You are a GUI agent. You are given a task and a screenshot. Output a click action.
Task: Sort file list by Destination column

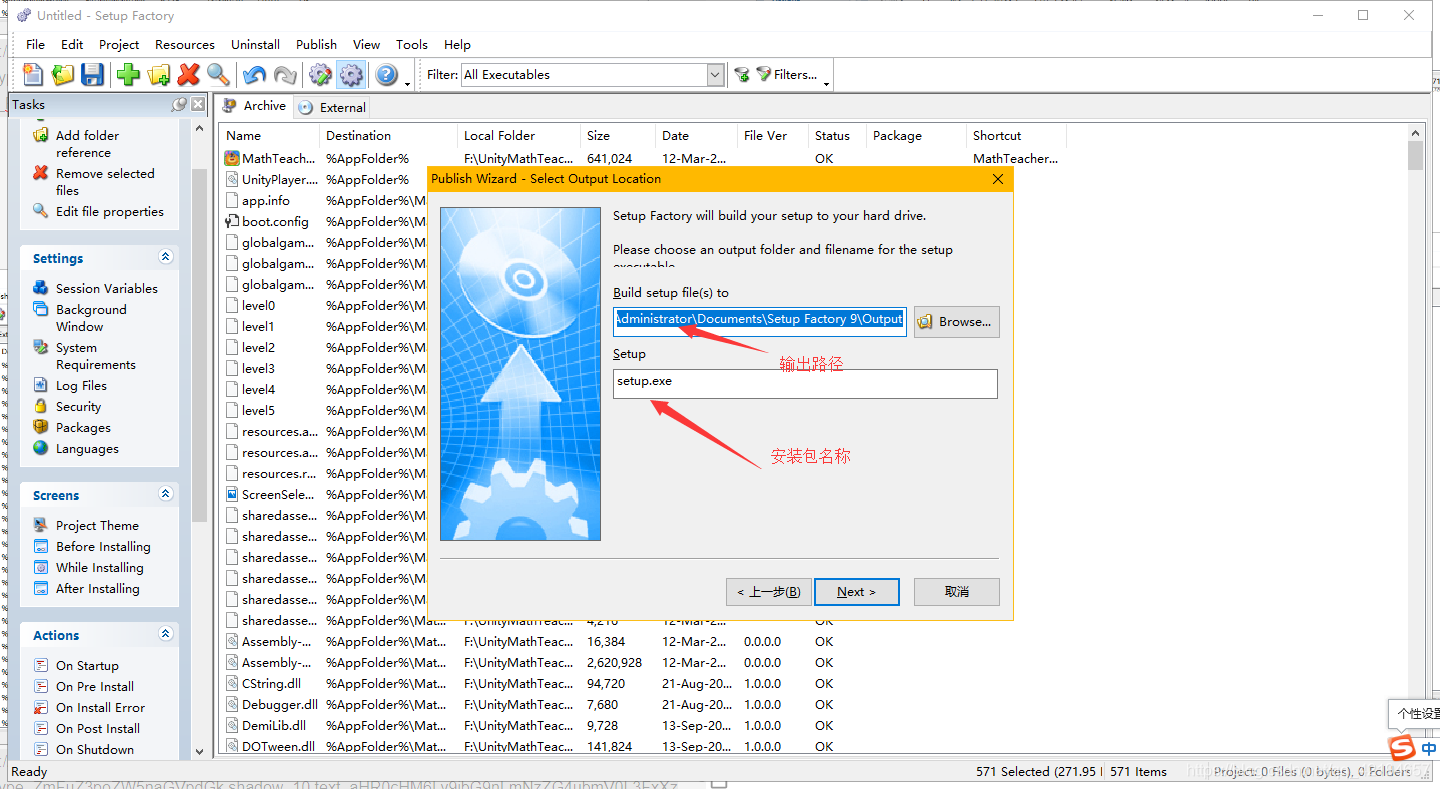point(388,135)
